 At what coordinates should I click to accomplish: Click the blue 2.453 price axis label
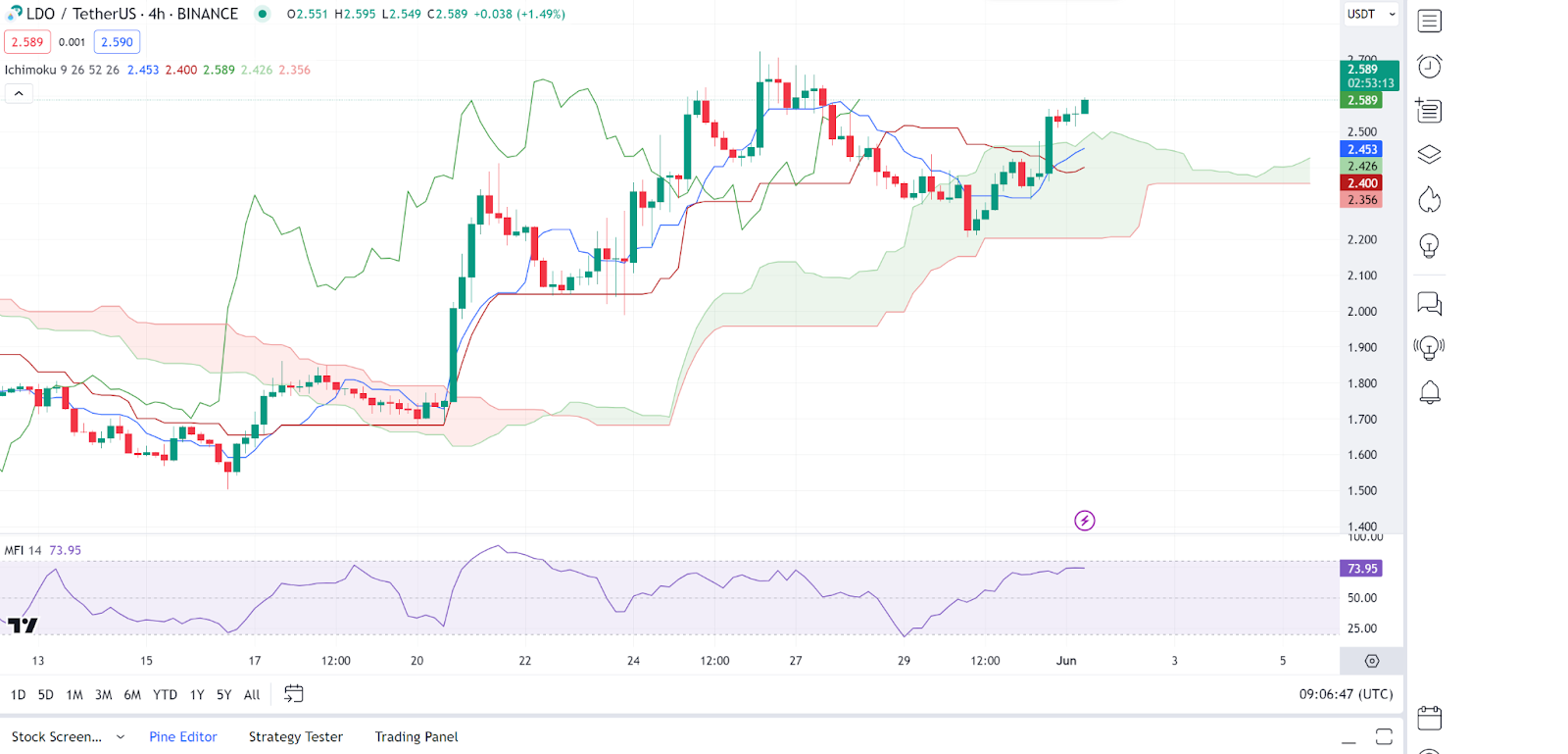point(1361,149)
